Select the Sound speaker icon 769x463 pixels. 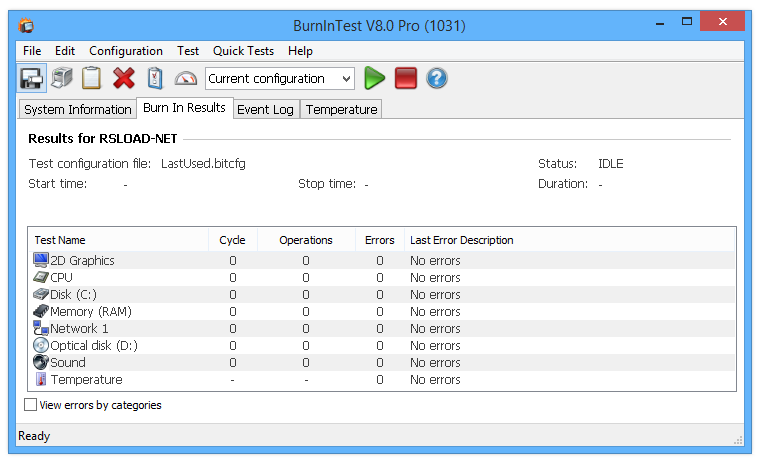[41, 362]
